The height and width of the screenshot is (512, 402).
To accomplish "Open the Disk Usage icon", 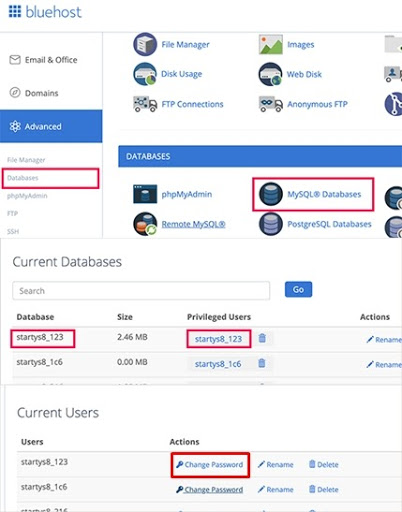I will pos(145,74).
